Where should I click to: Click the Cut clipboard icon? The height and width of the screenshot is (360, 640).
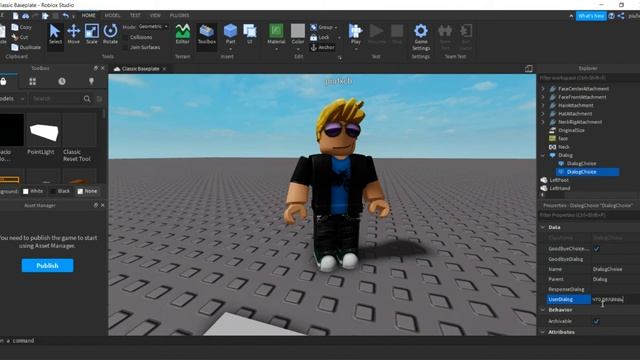(15, 37)
